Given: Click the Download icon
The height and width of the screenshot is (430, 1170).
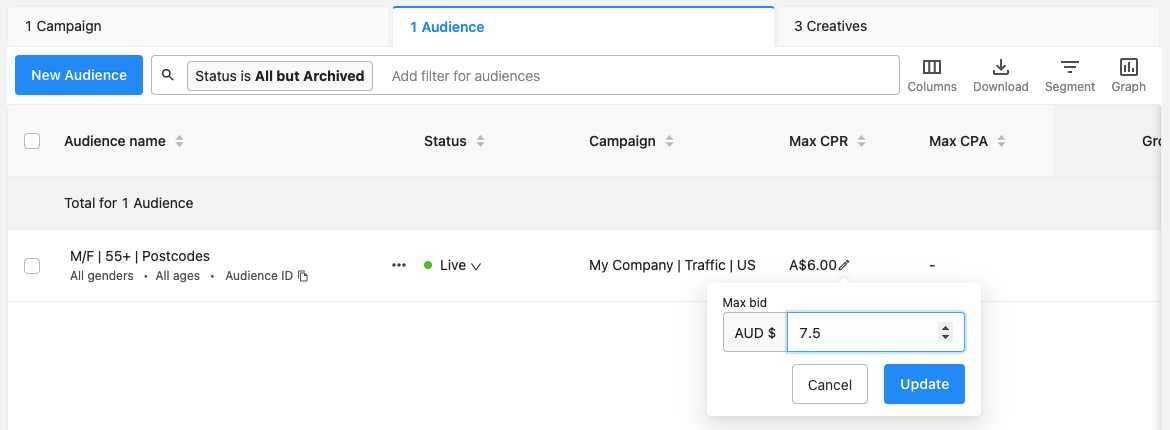Looking at the screenshot, I should (1001, 68).
